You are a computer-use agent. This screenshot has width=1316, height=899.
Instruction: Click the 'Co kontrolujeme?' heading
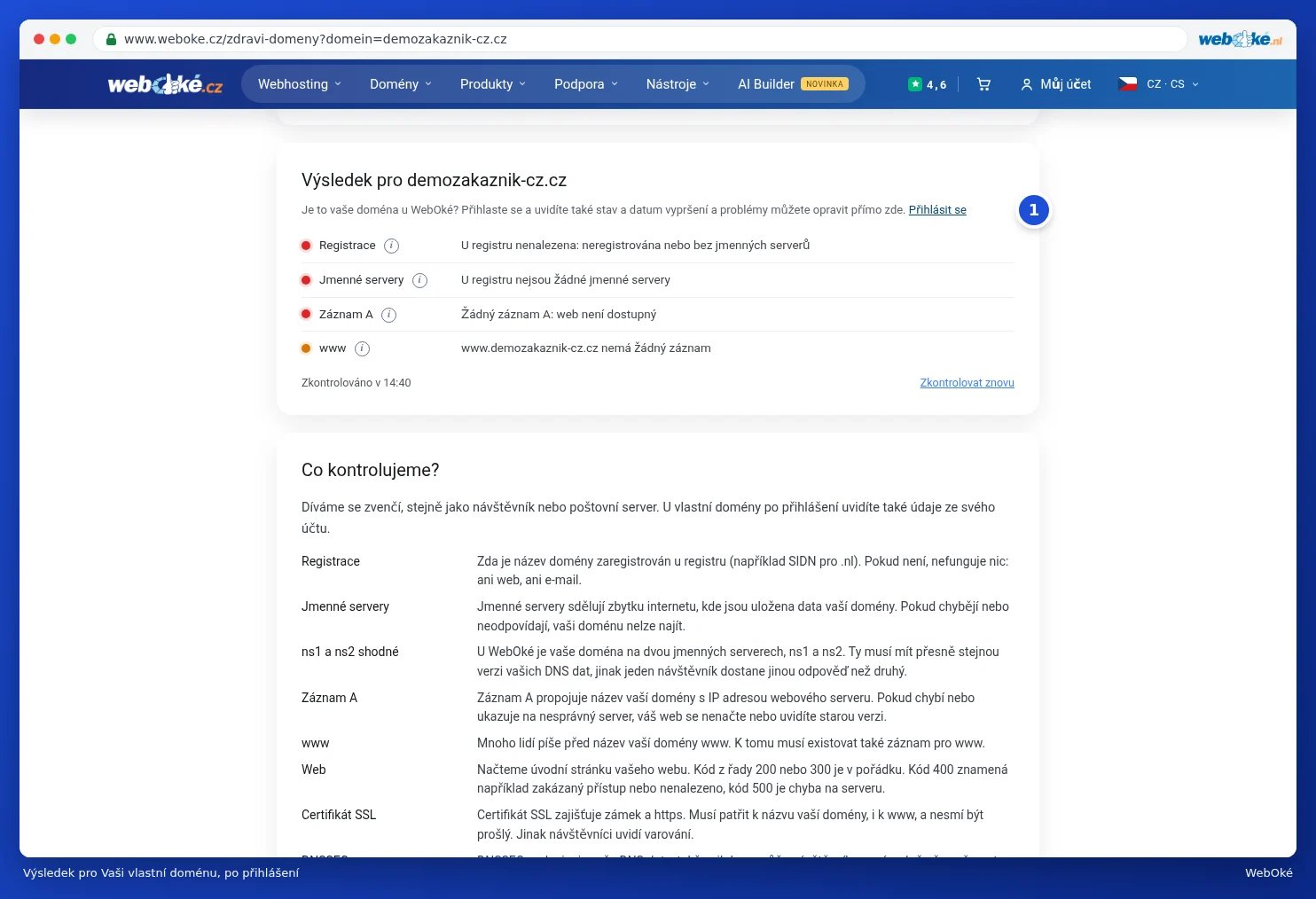click(371, 471)
